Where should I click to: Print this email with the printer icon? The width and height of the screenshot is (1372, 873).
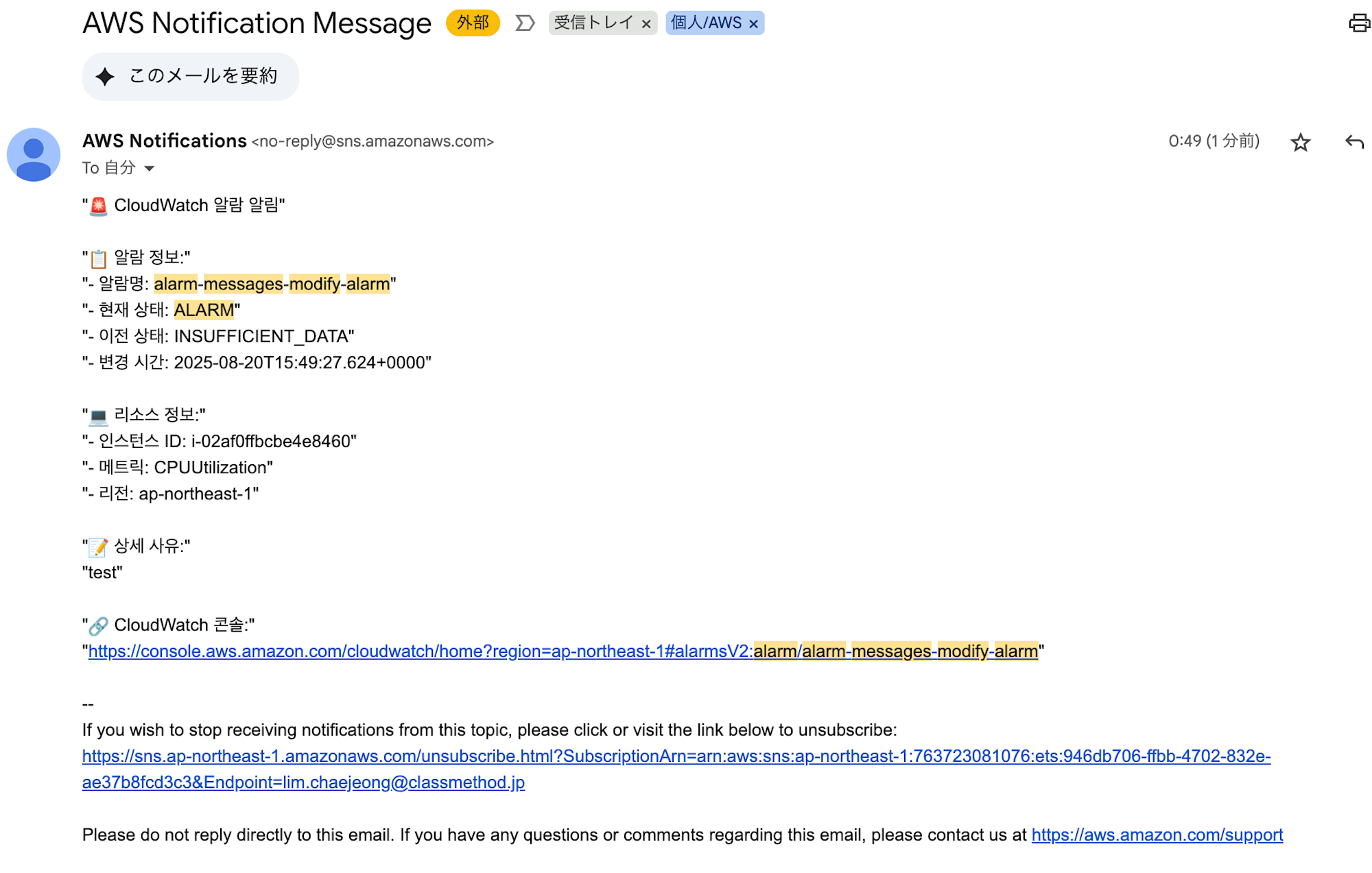click(x=1359, y=23)
